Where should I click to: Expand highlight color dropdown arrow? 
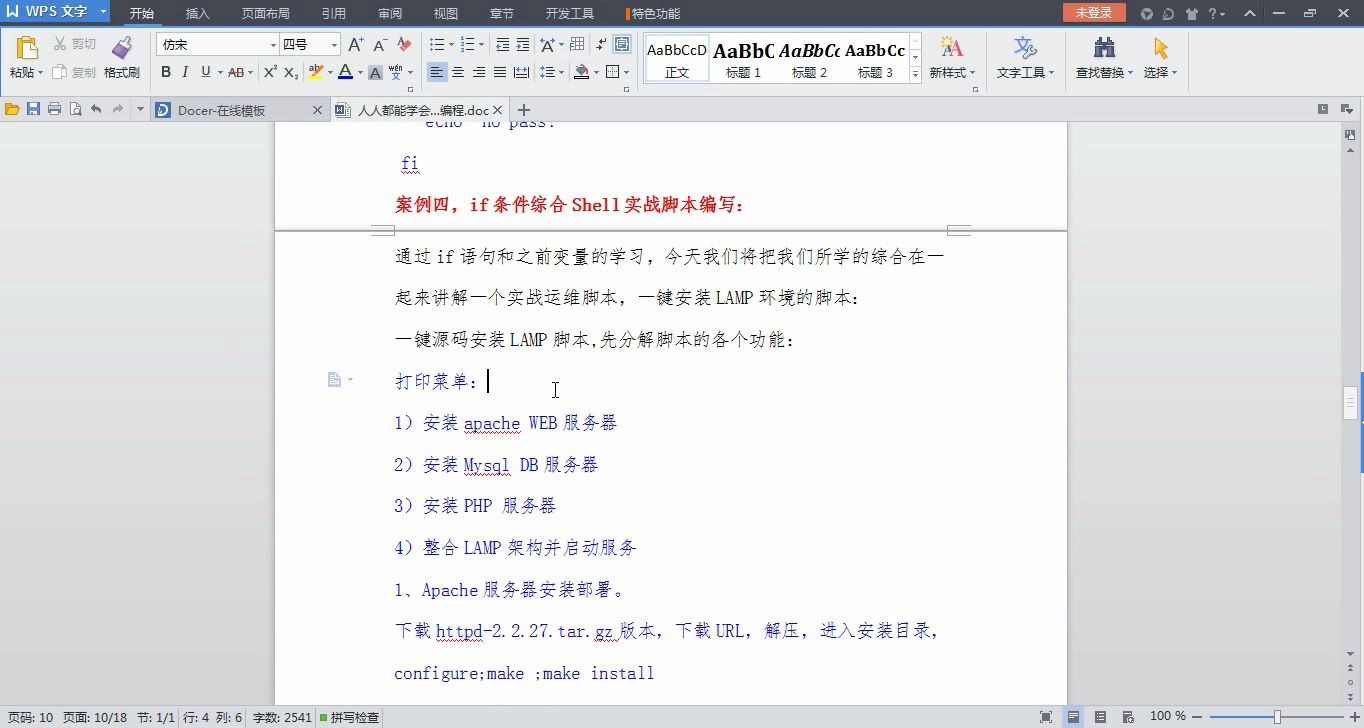329,72
